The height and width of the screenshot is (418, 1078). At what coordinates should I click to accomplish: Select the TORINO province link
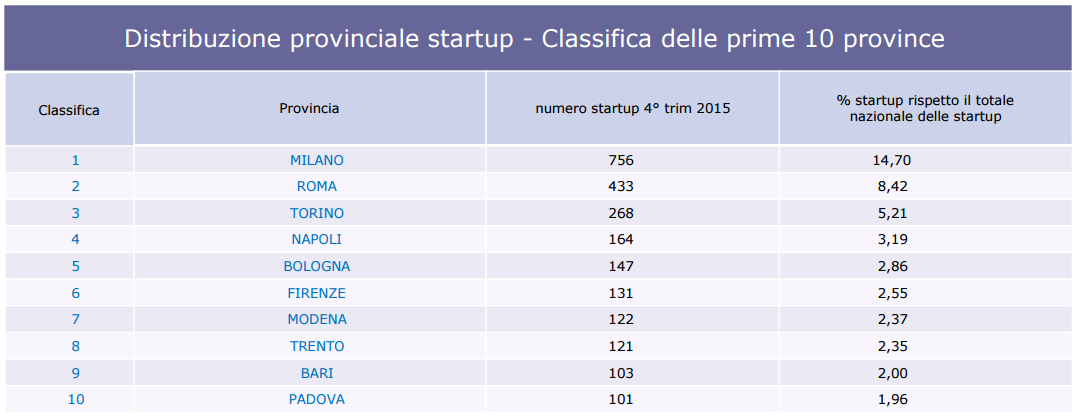316,213
